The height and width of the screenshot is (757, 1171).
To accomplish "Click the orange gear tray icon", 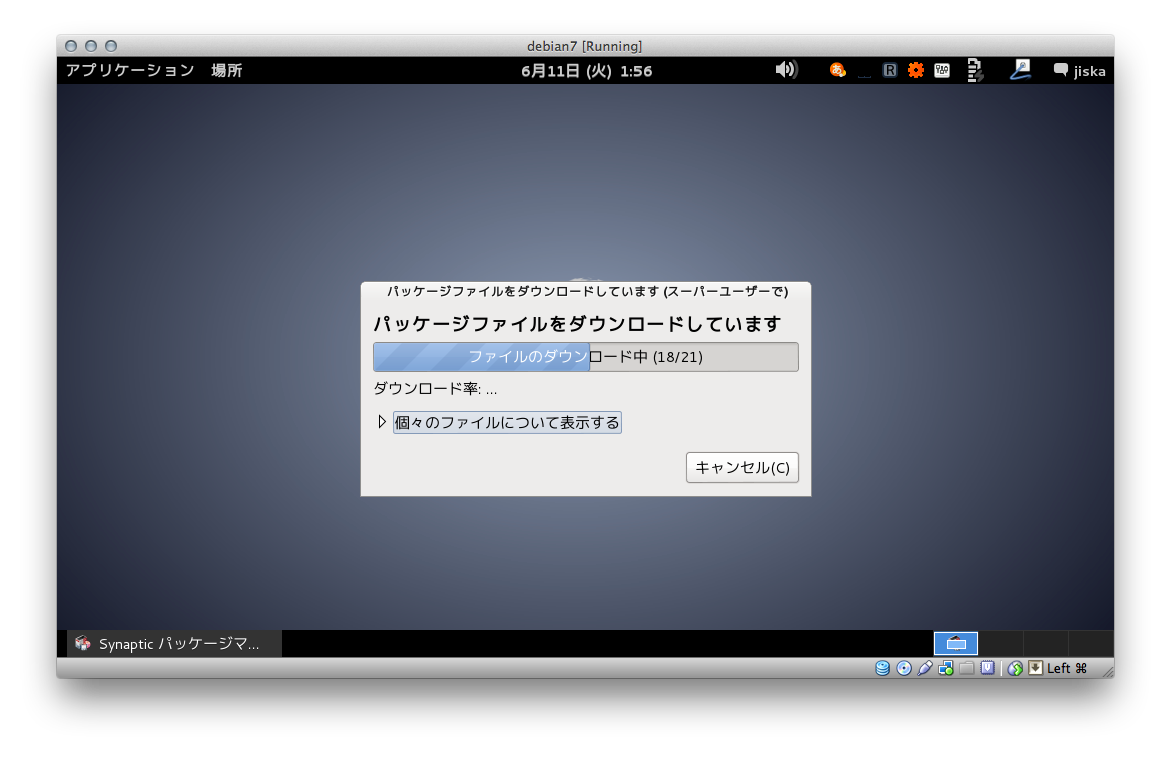I will 916,70.
